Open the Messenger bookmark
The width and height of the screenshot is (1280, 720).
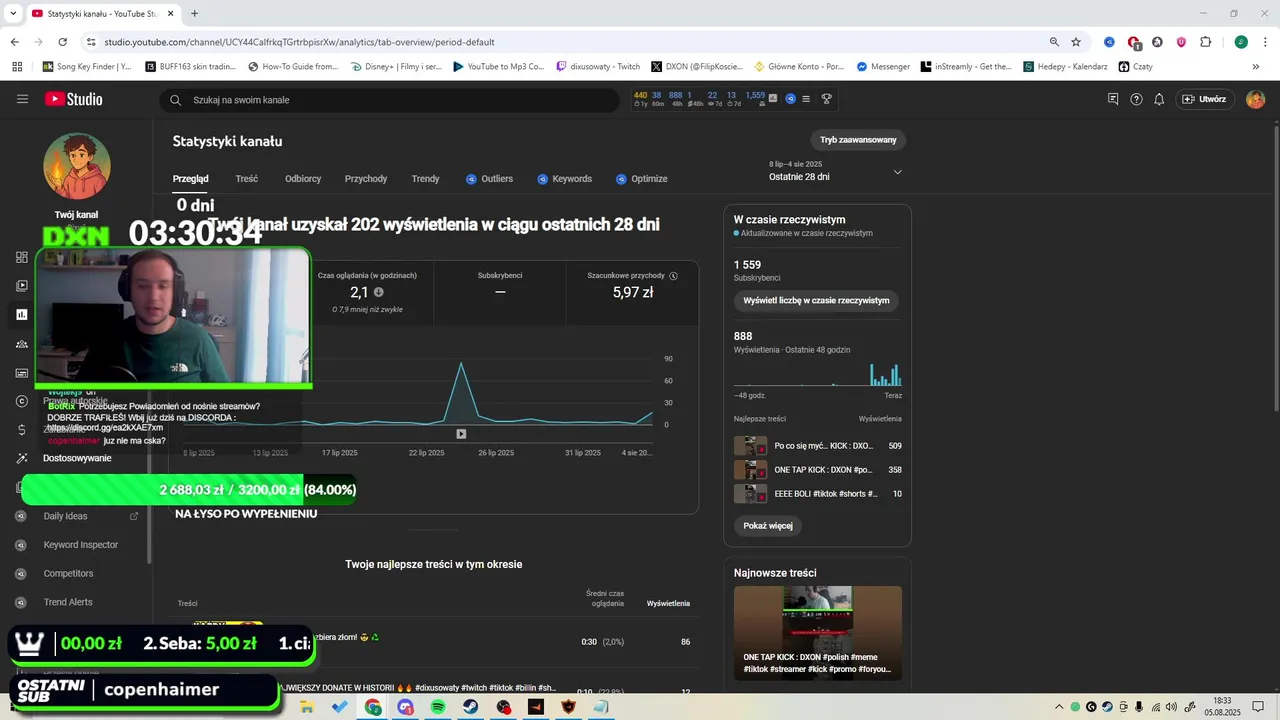click(882, 67)
